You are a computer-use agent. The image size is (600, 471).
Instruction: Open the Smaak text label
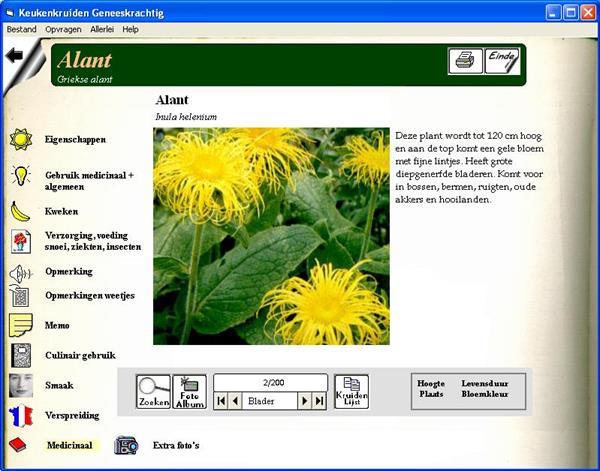coord(59,385)
